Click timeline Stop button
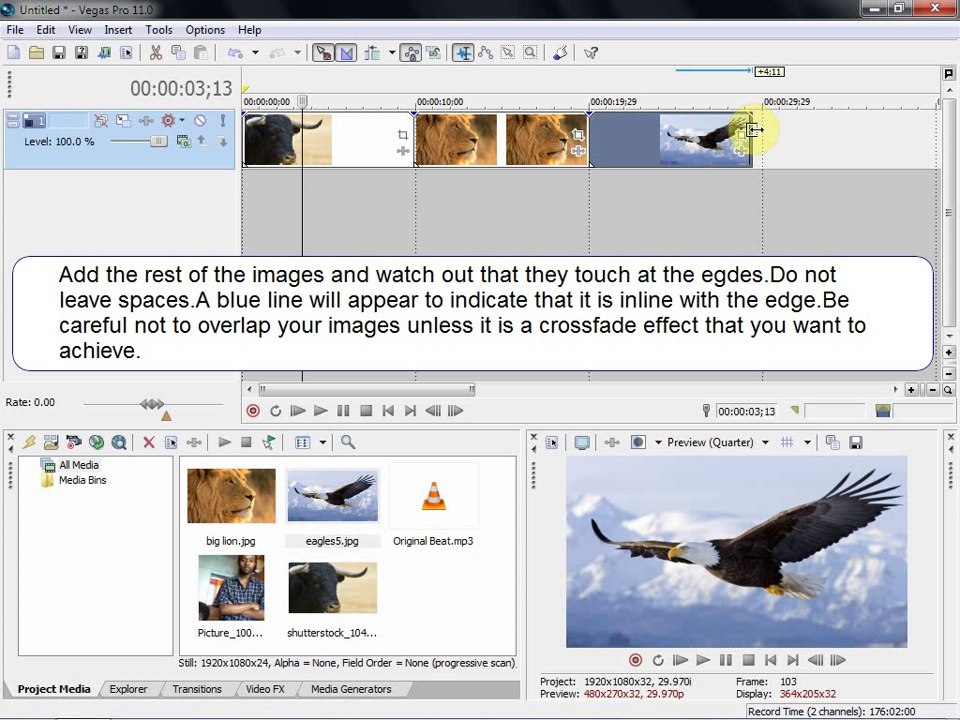960x720 pixels. tap(366, 411)
